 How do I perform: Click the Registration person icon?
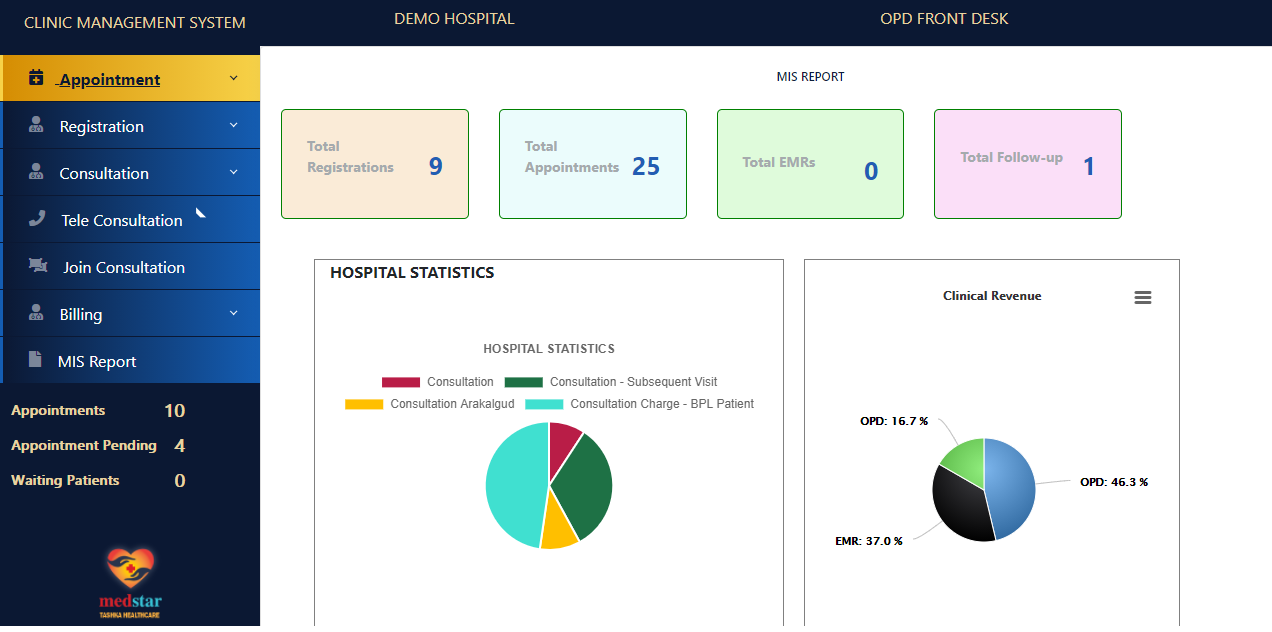(x=37, y=125)
